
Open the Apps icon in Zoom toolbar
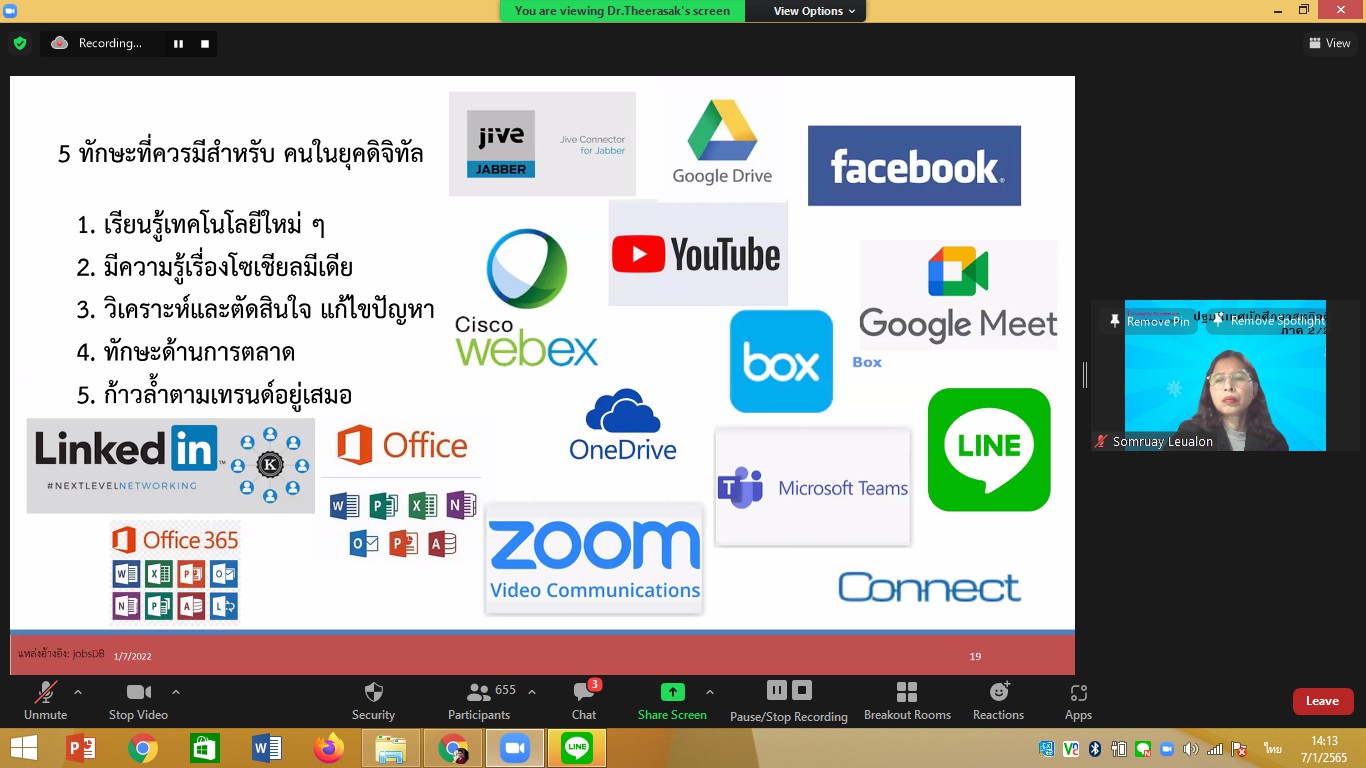(x=1078, y=692)
